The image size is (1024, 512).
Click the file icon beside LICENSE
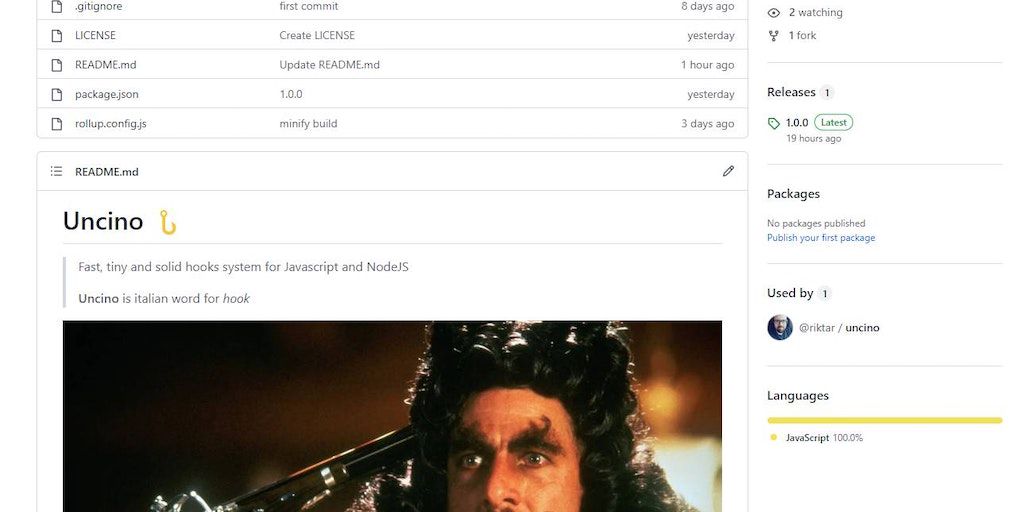57,35
